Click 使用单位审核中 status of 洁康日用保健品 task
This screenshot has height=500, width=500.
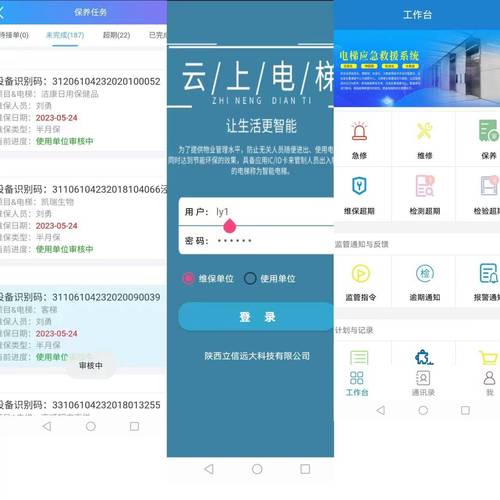64,141
